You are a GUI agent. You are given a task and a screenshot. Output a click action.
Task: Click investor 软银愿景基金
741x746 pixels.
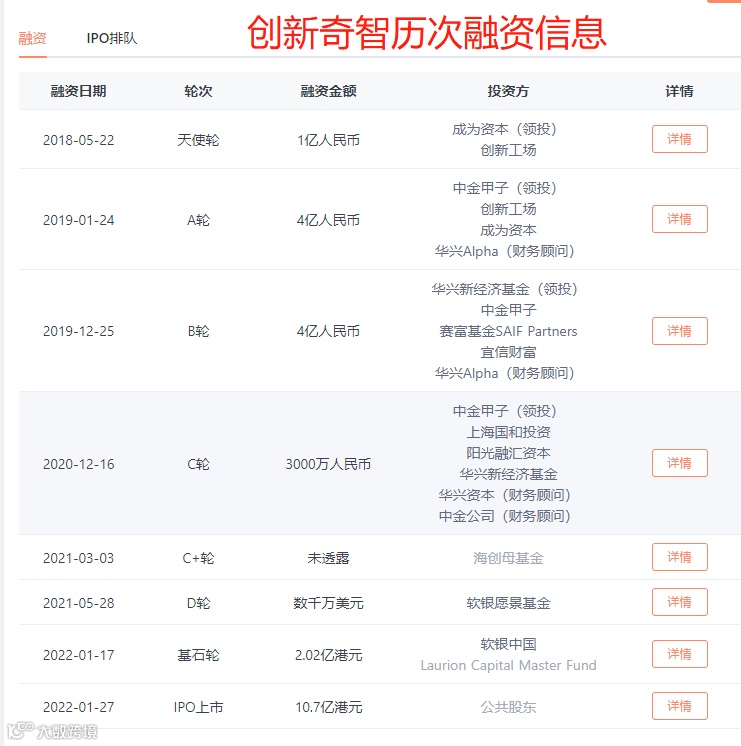tap(508, 603)
